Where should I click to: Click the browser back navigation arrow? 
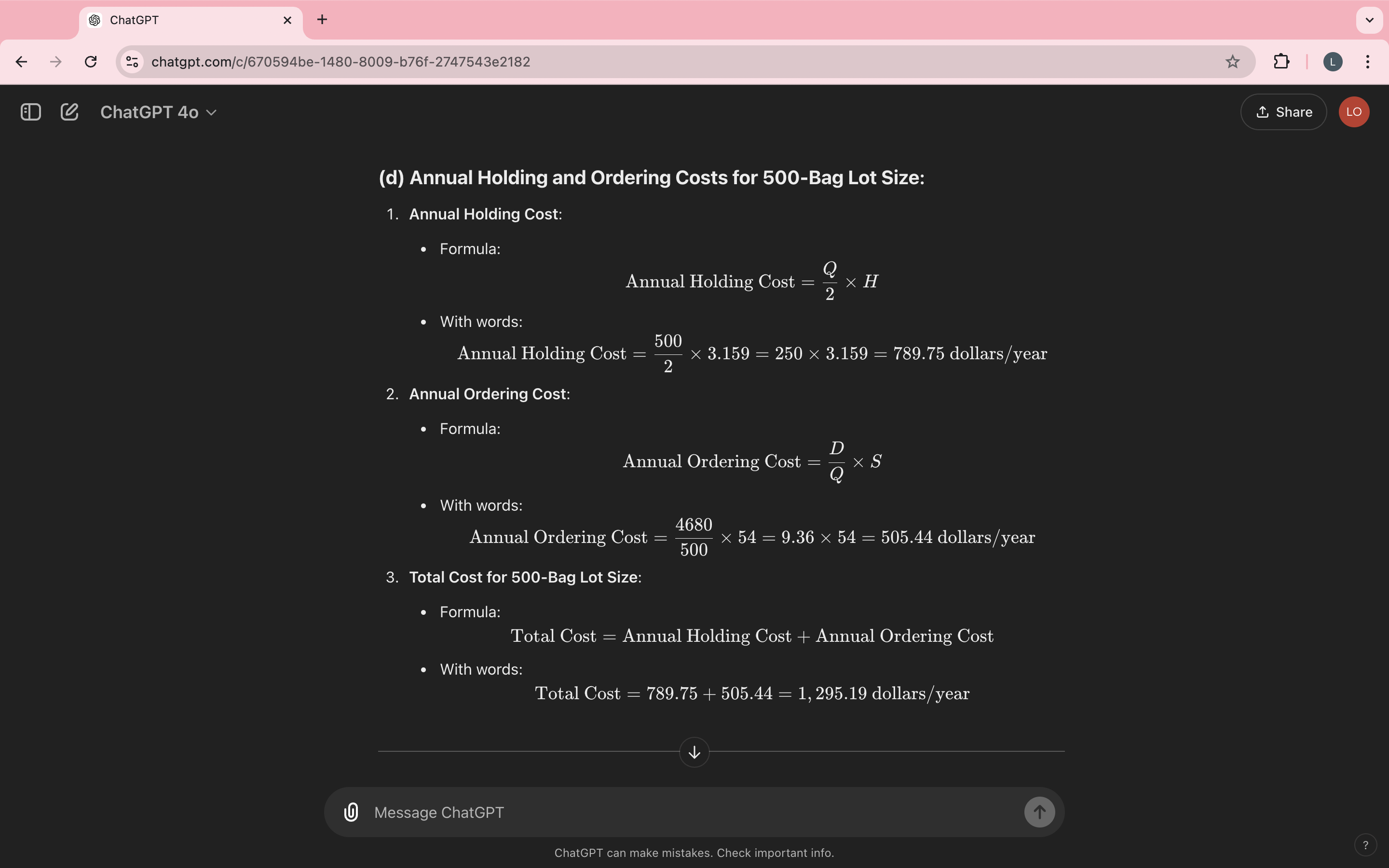[21, 62]
